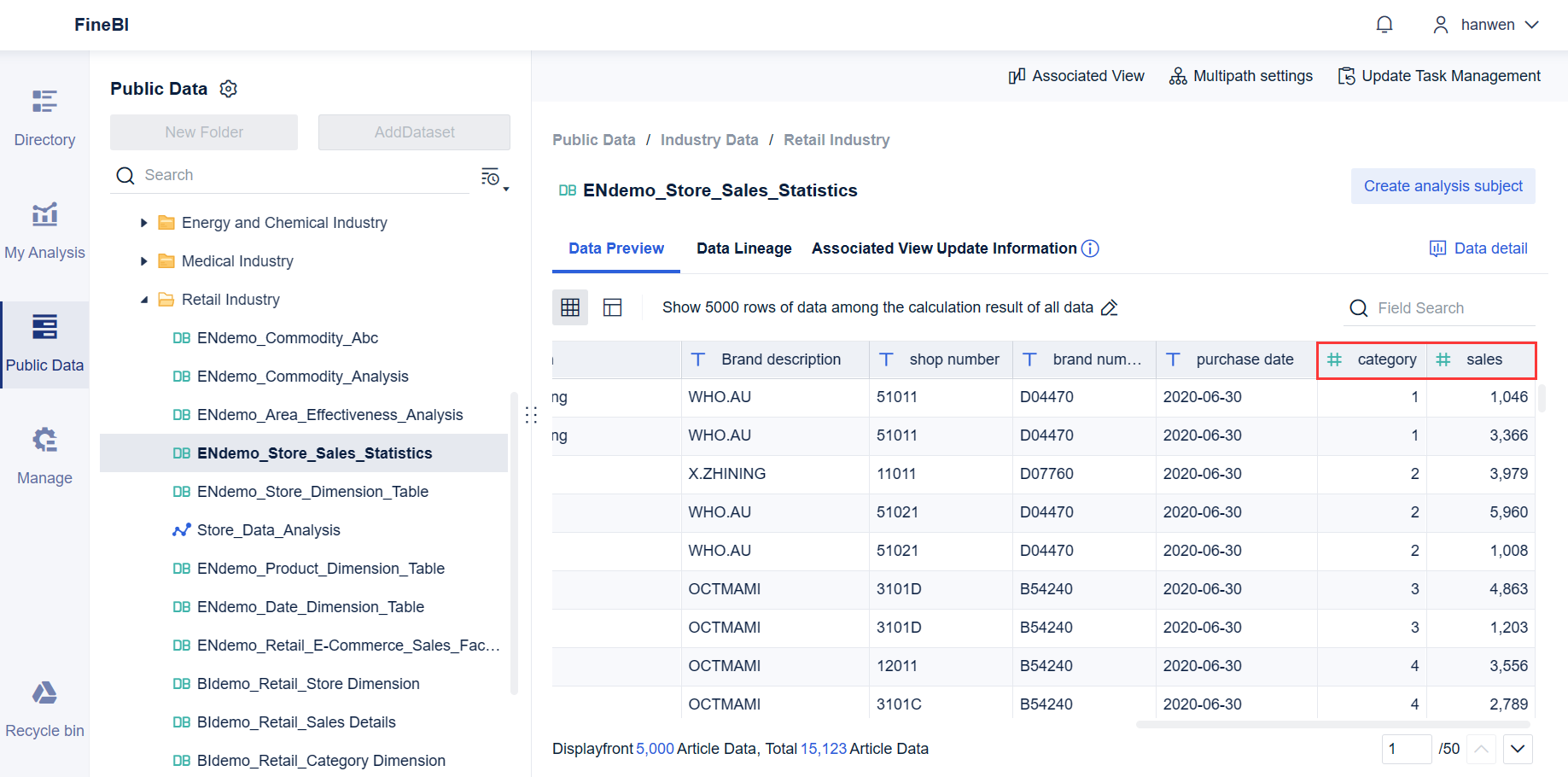This screenshot has width=1568, height=777.
Task: Select the ENdemo_Store_Dimension_Table dataset
Action: point(312,491)
